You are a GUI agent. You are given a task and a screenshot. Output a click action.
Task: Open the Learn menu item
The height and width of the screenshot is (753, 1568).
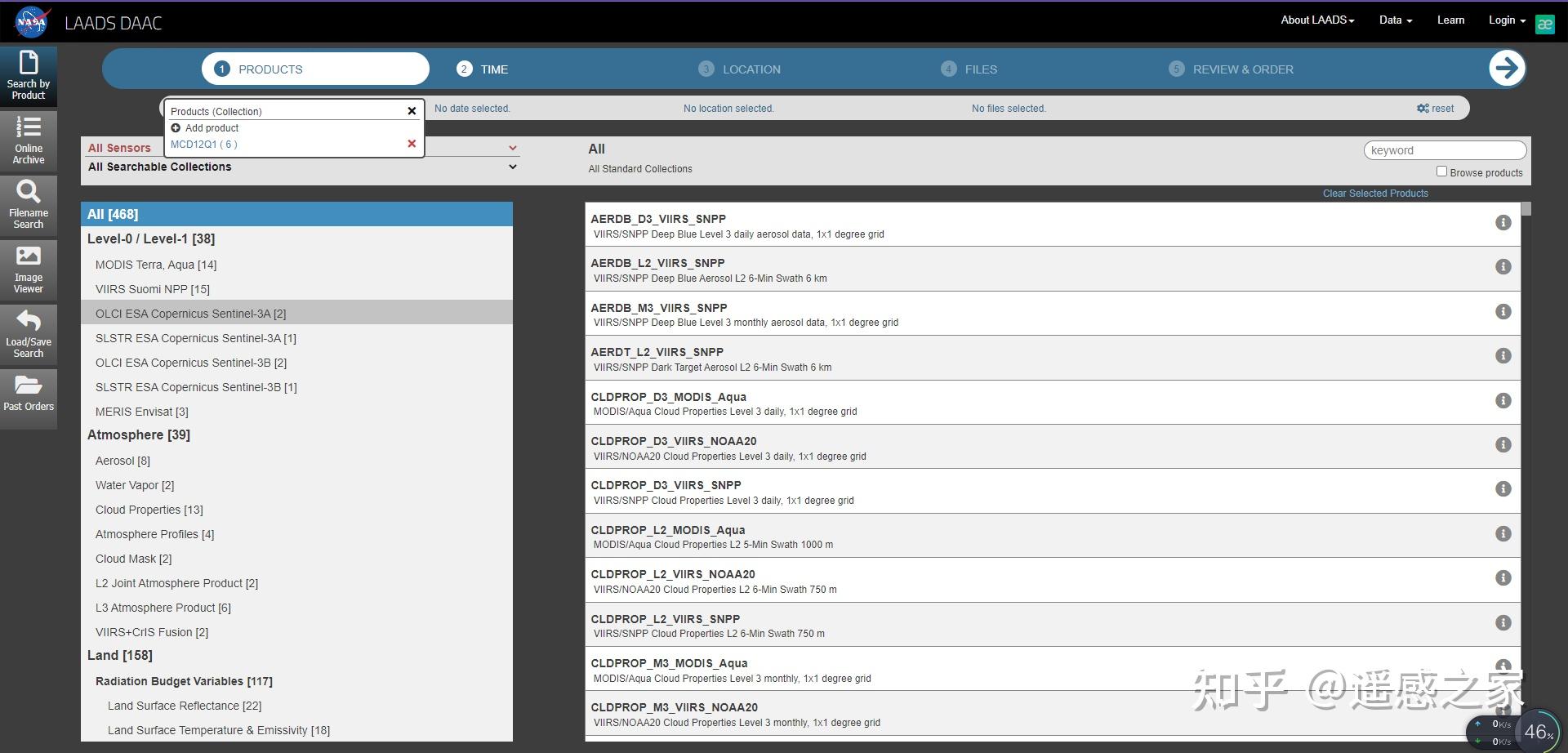coord(1450,20)
